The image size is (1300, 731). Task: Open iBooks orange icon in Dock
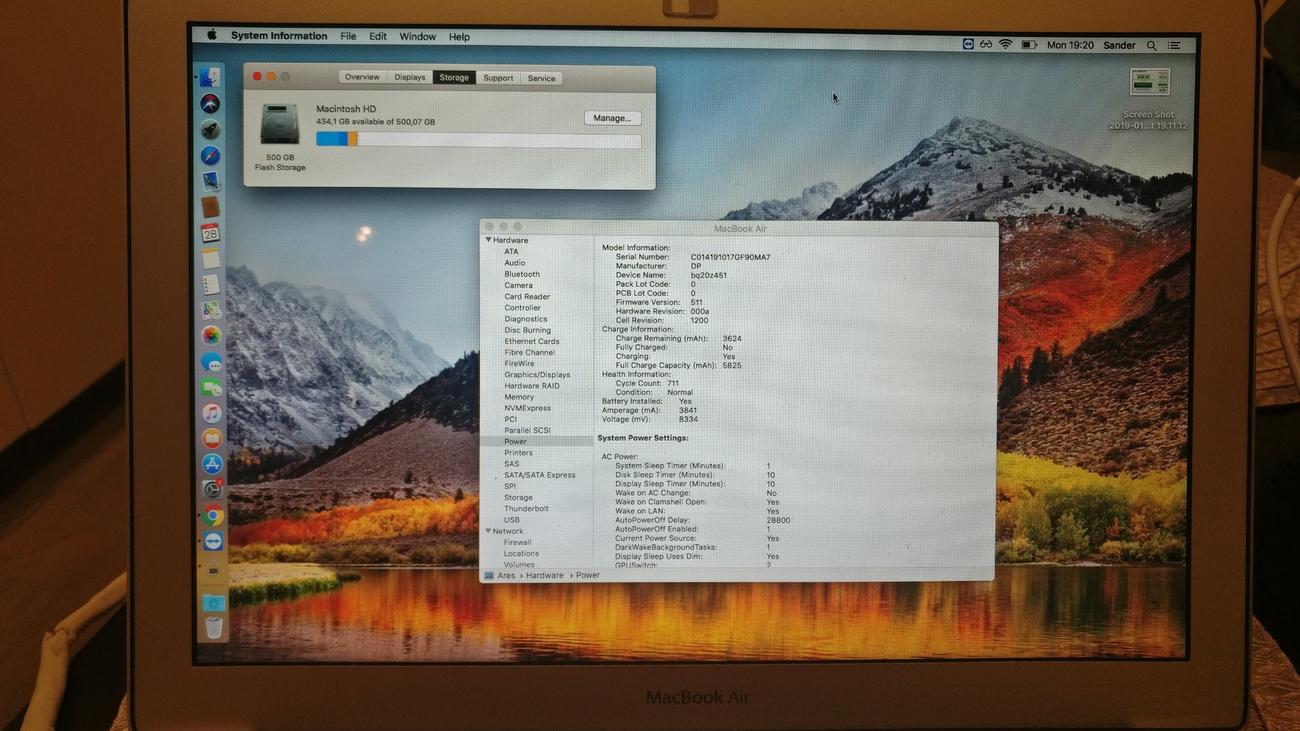(212, 438)
